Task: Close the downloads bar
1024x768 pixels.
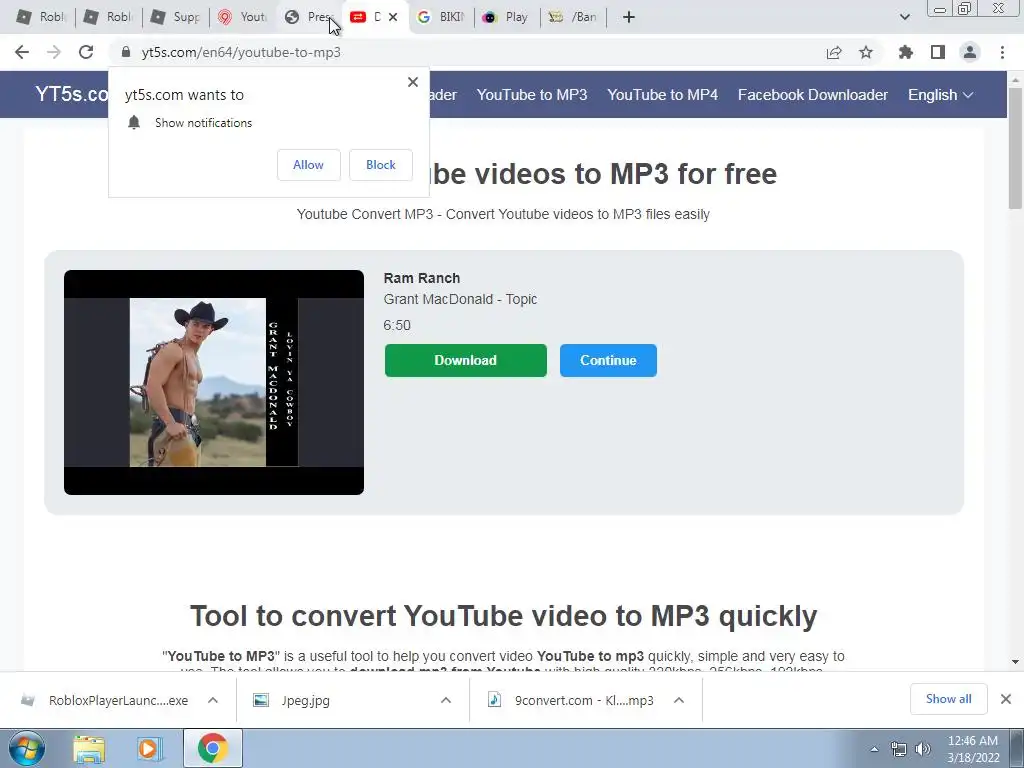Action: tap(1006, 699)
